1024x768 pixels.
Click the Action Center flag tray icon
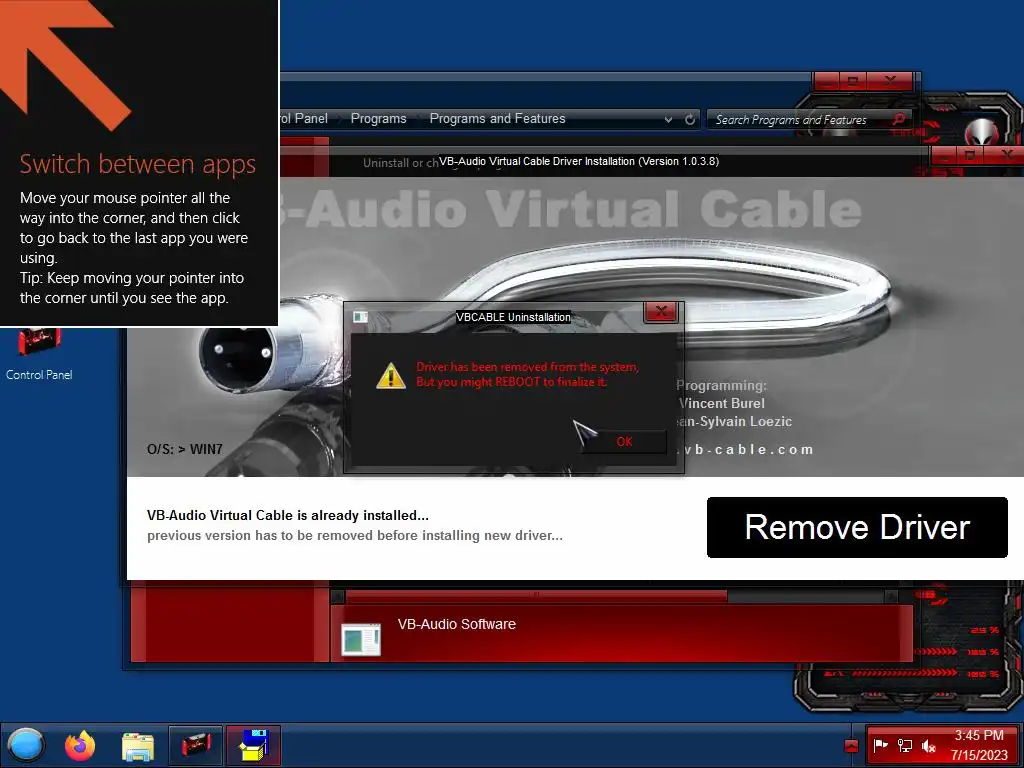point(880,745)
